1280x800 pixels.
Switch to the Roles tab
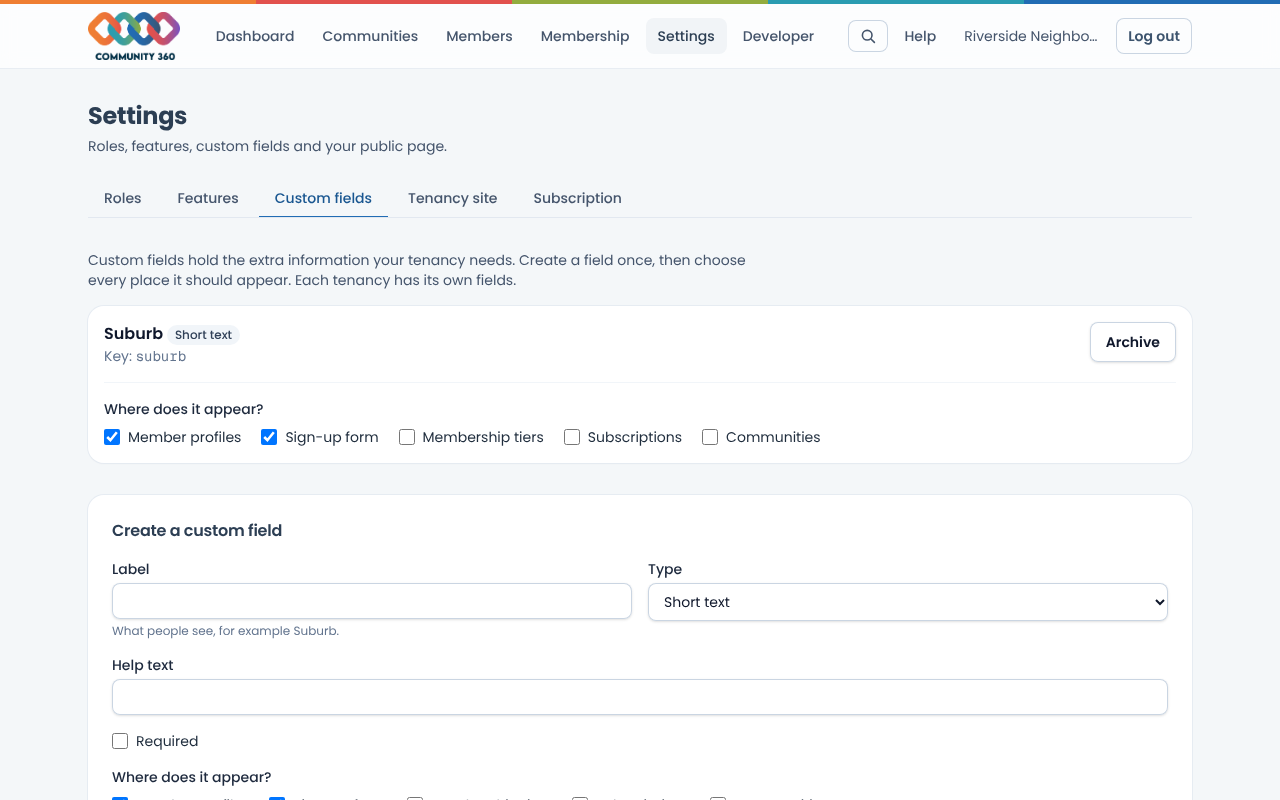click(x=123, y=198)
